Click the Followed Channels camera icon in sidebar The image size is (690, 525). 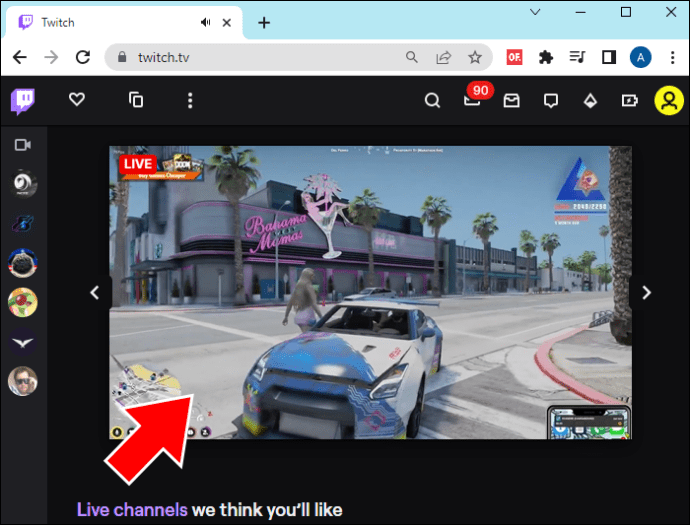tap(23, 145)
